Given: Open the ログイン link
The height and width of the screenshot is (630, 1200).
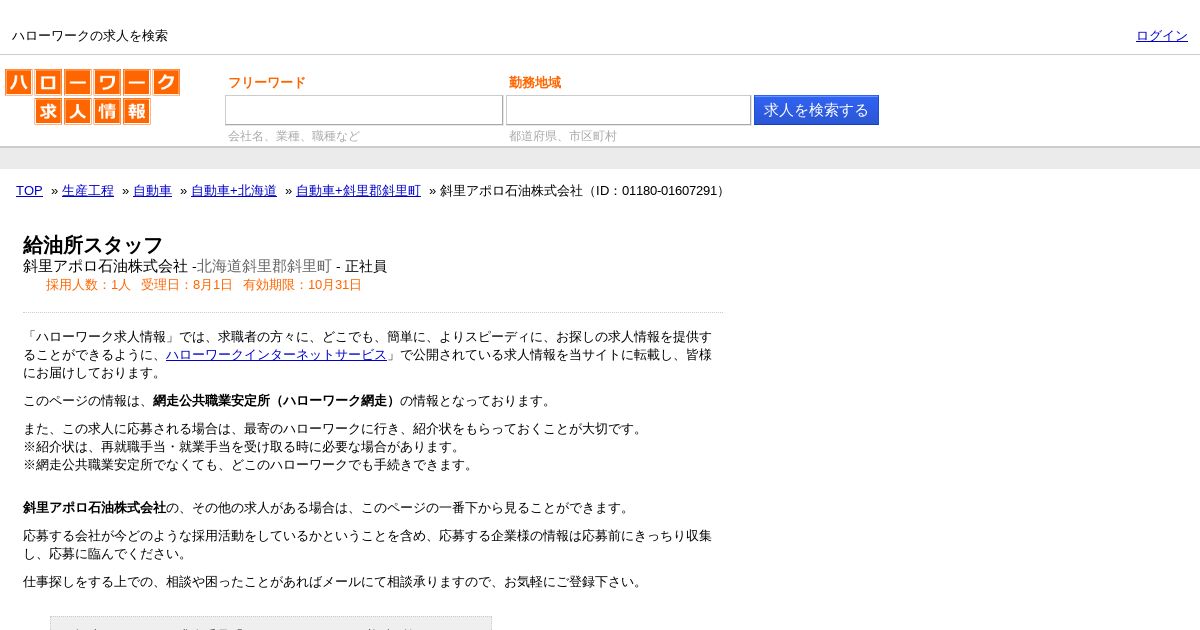Looking at the screenshot, I should click(1162, 36).
